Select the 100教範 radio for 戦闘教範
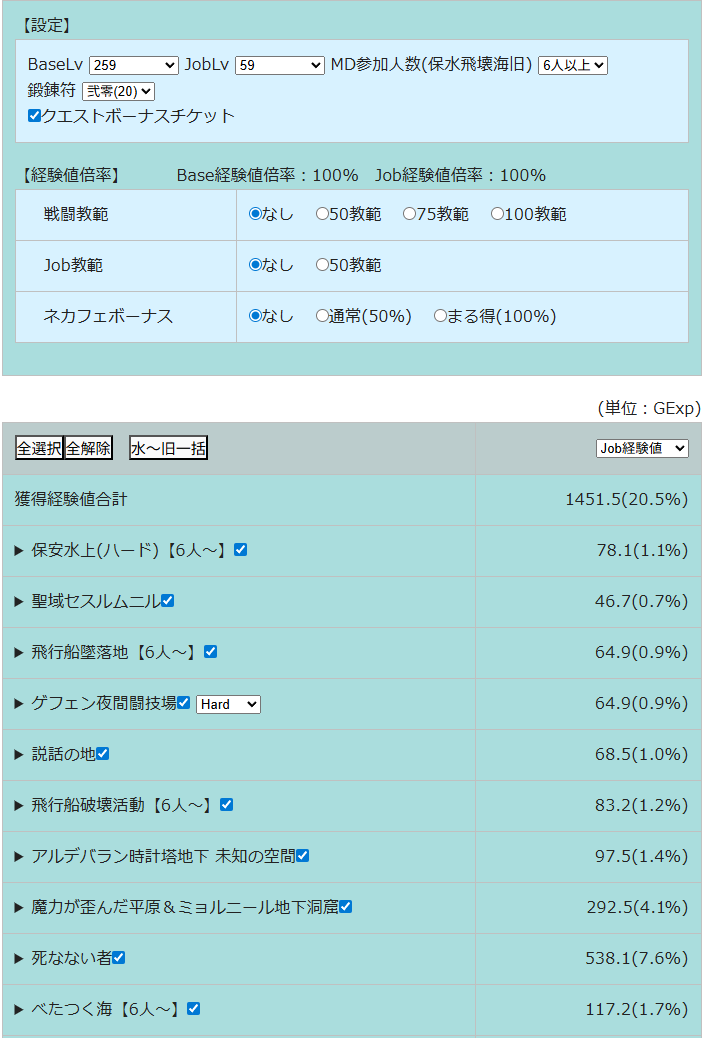The height and width of the screenshot is (1038, 704). point(497,214)
